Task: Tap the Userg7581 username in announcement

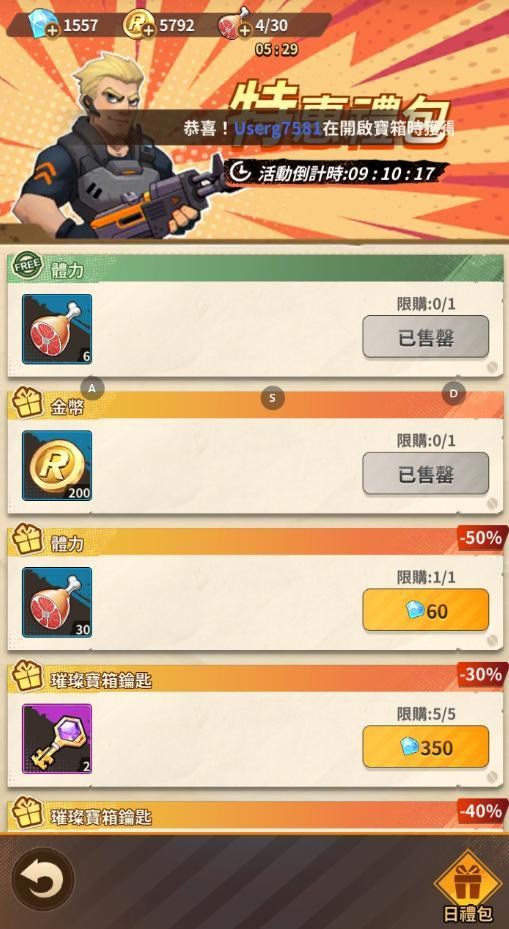Action: pyautogui.click(x=278, y=128)
